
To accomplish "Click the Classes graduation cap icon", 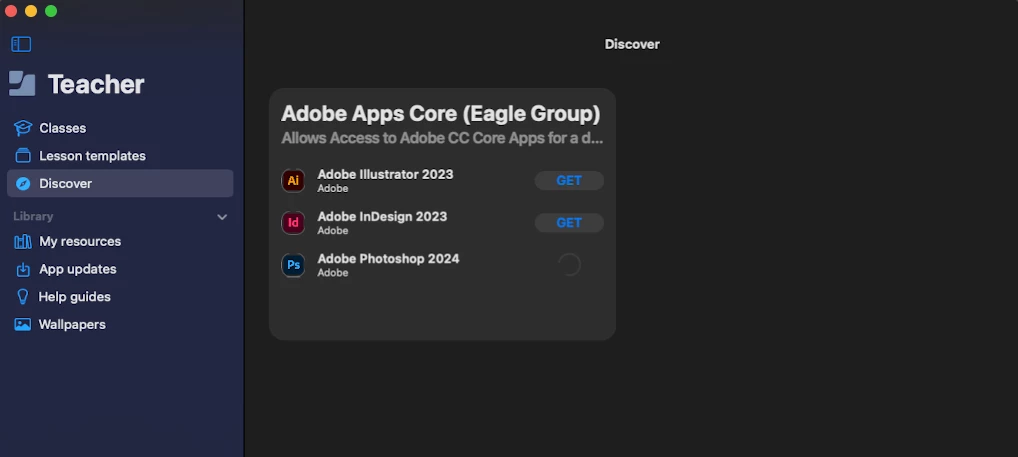I will click(23, 128).
